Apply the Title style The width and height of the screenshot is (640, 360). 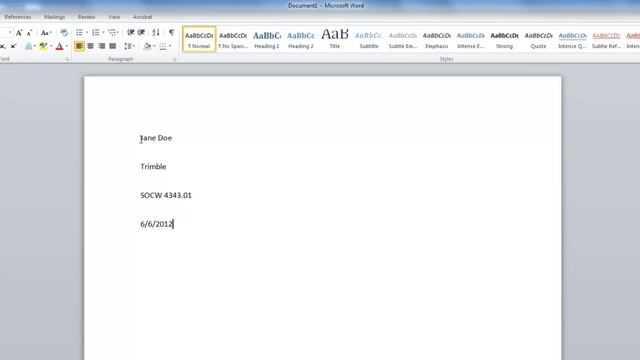pyautogui.click(x=335, y=39)
